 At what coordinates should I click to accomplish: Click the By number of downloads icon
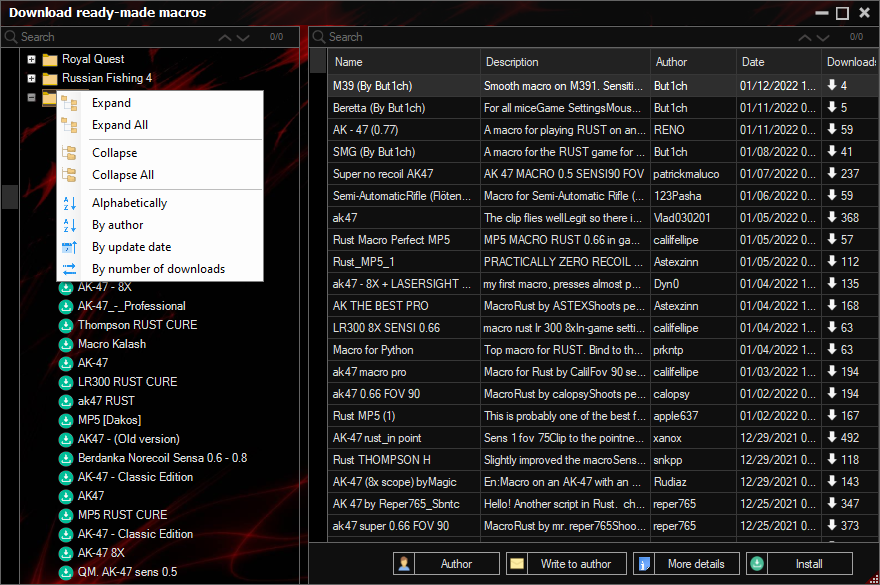70,269
